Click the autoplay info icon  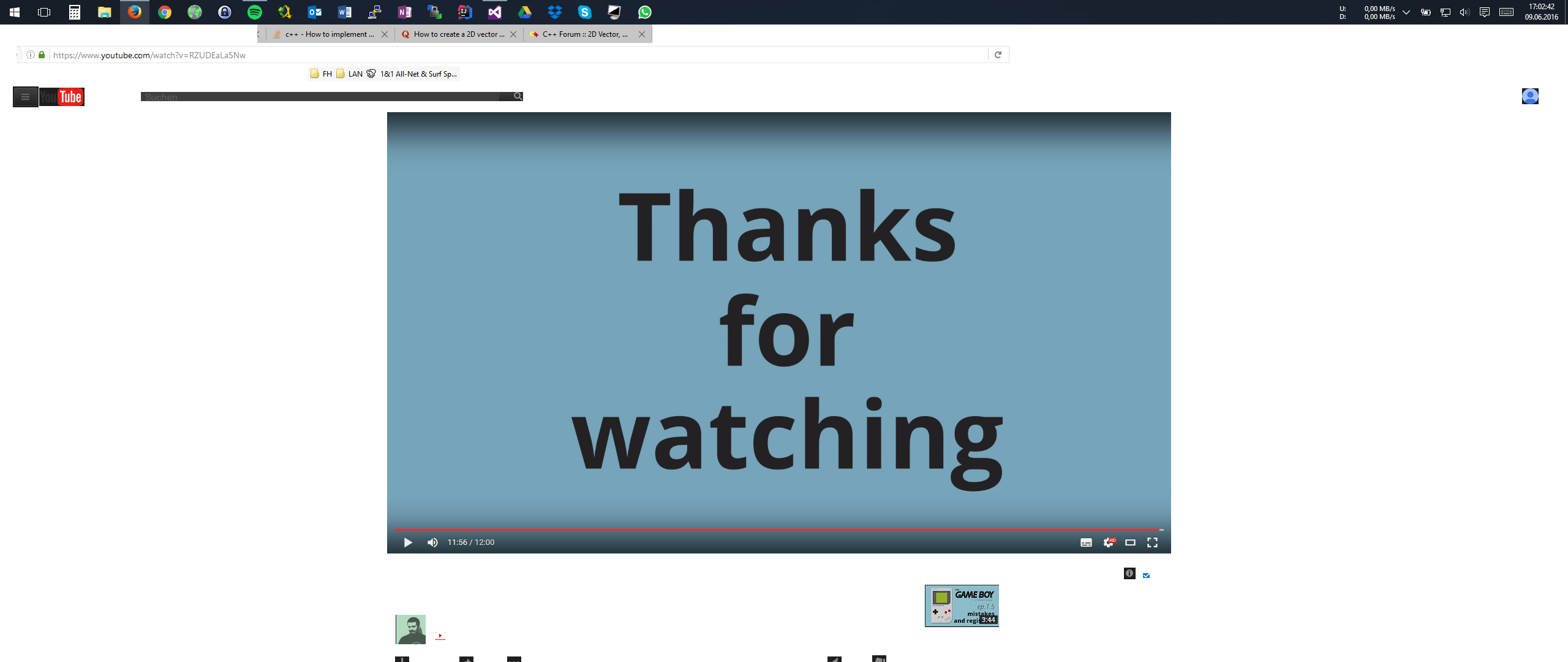1129,573
